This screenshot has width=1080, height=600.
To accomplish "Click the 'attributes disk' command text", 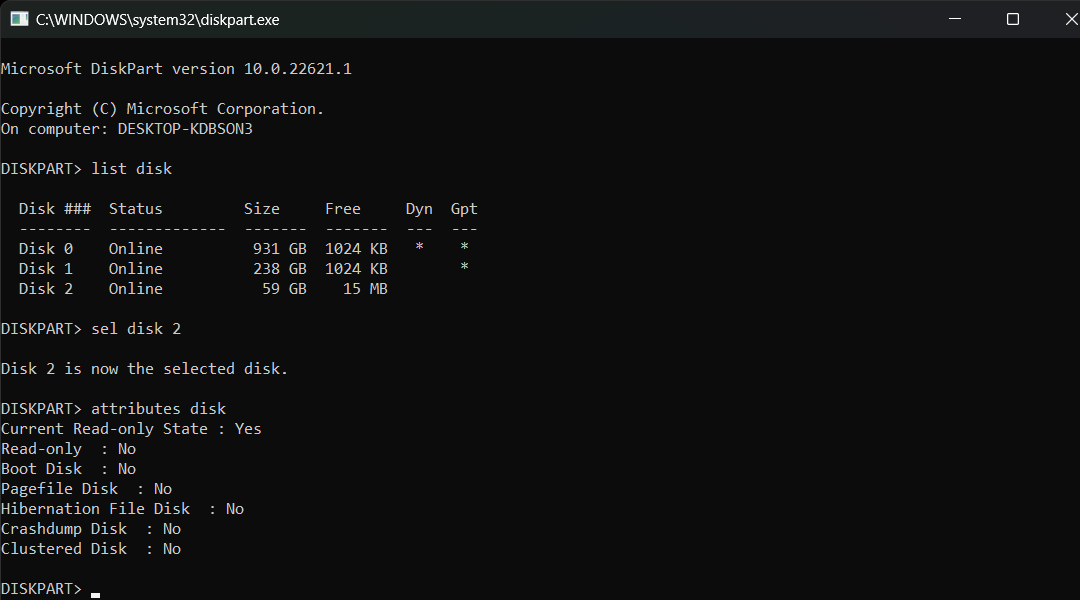I will click(158, 408).
